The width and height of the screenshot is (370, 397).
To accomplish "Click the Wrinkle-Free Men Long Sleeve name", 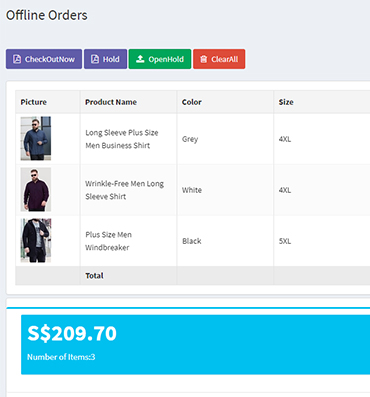I will 124,190.
